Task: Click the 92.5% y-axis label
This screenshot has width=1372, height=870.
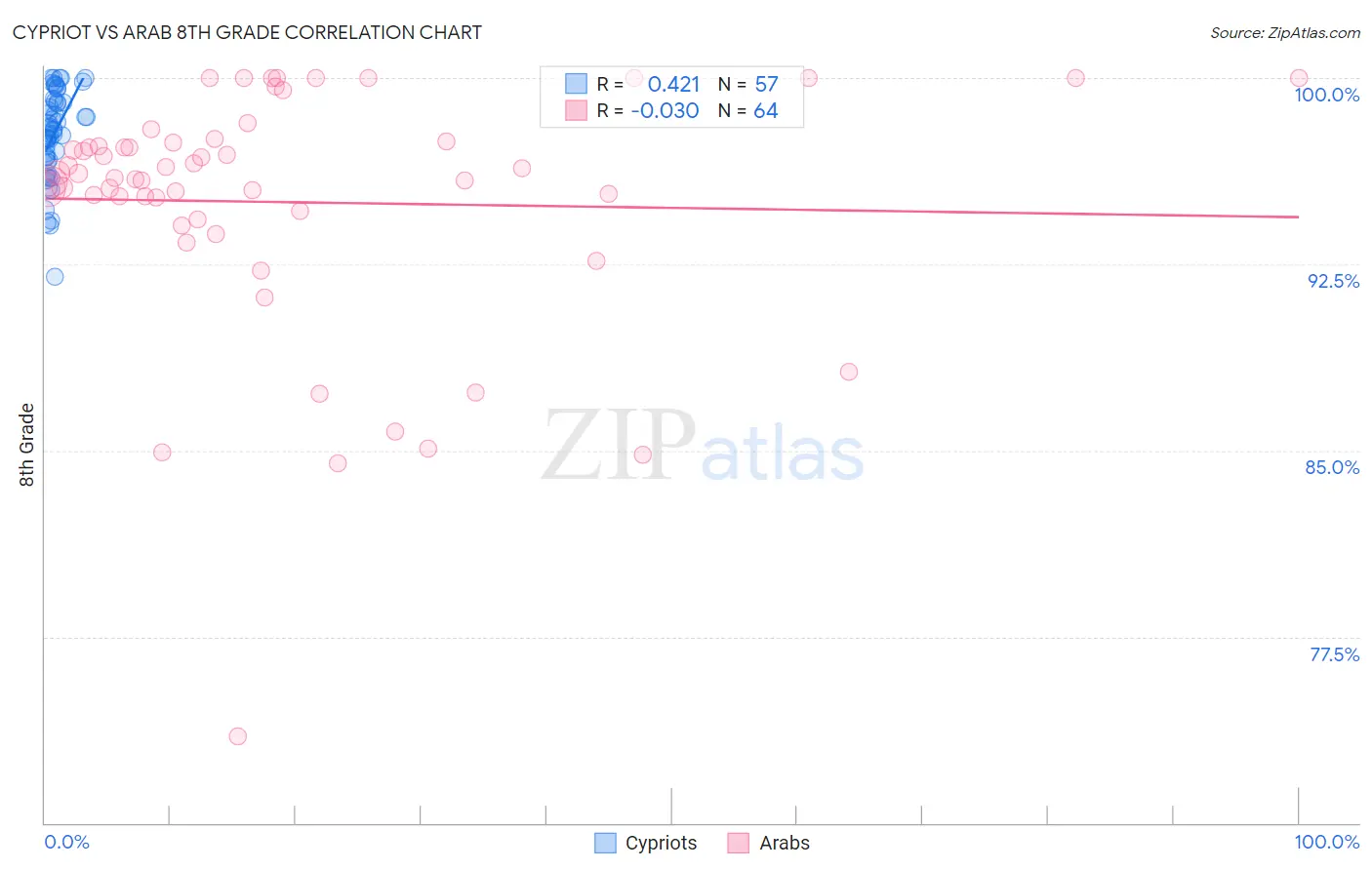Action: pos(1333,281)
